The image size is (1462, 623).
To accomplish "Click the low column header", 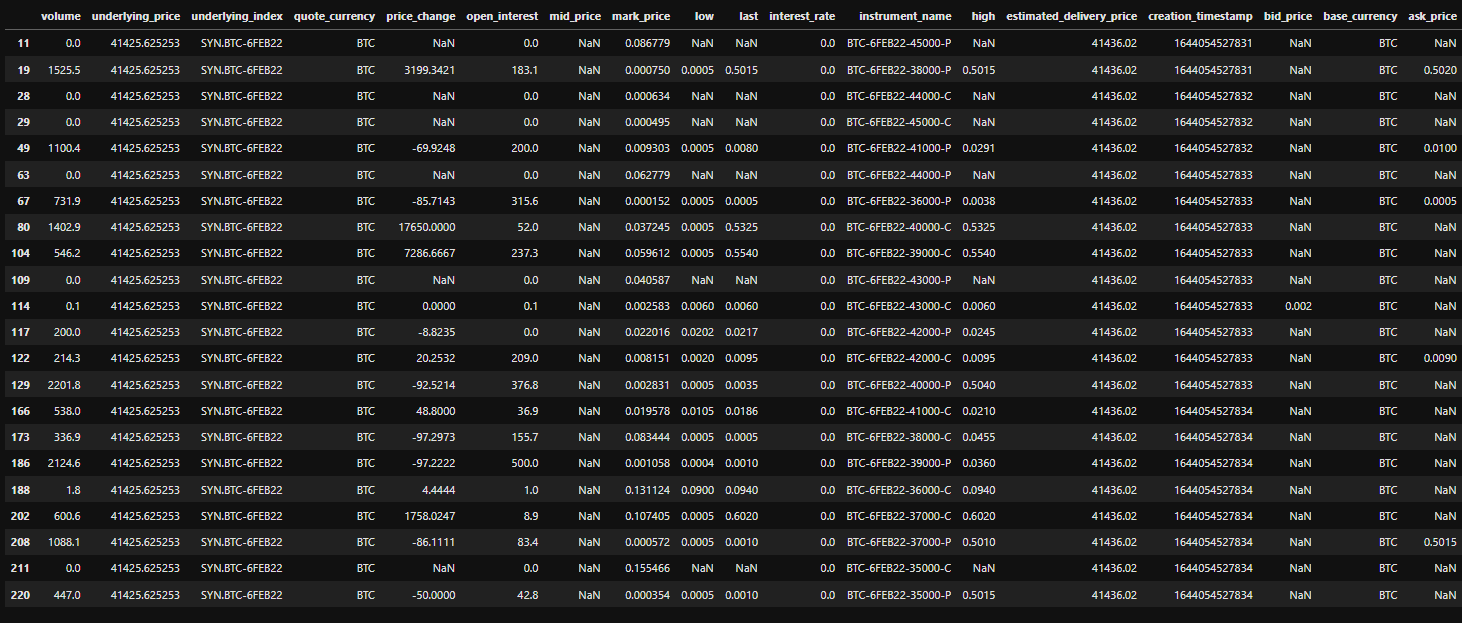I will pos(704,16).
